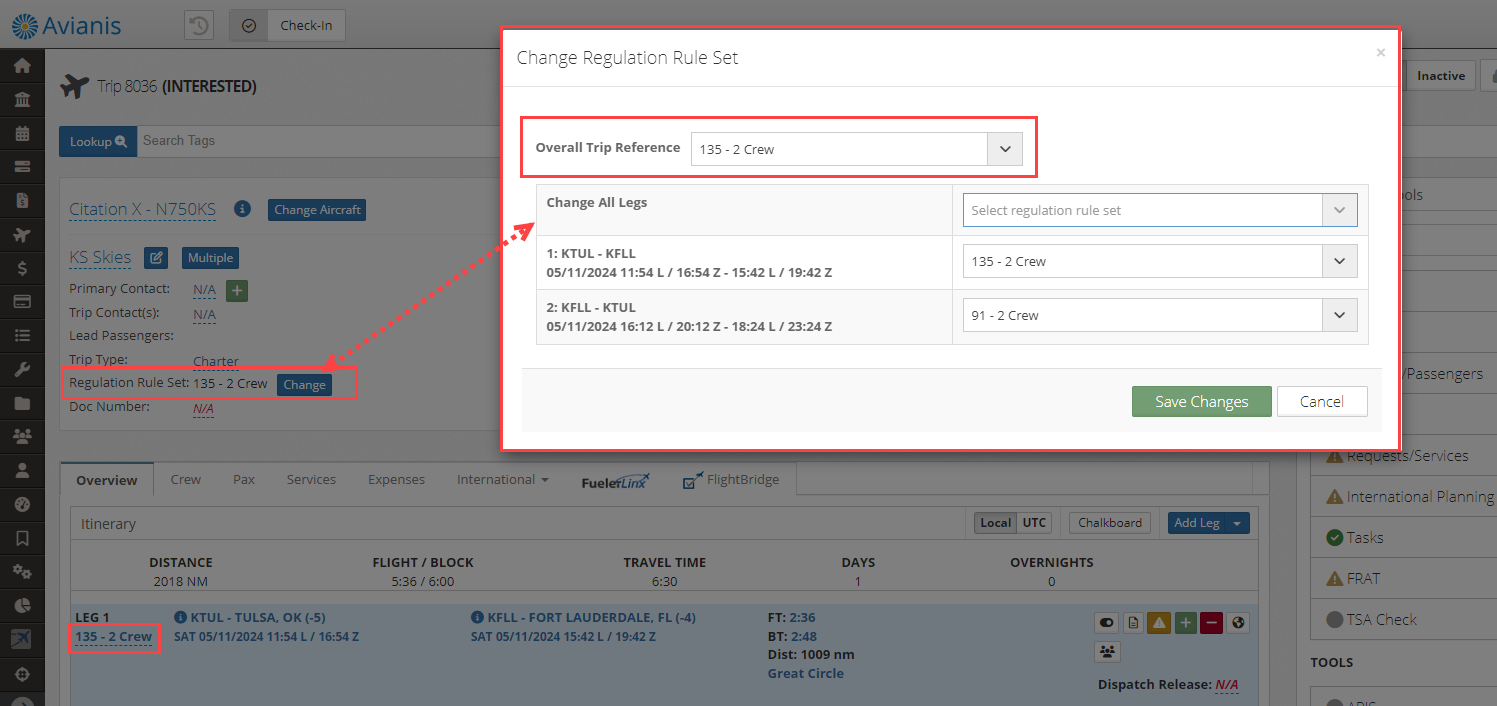Image resolution: width=1497 pixels, height=706 pixels.
Task: Click the leg toggle switch icon button
Action: (1106, 623)
